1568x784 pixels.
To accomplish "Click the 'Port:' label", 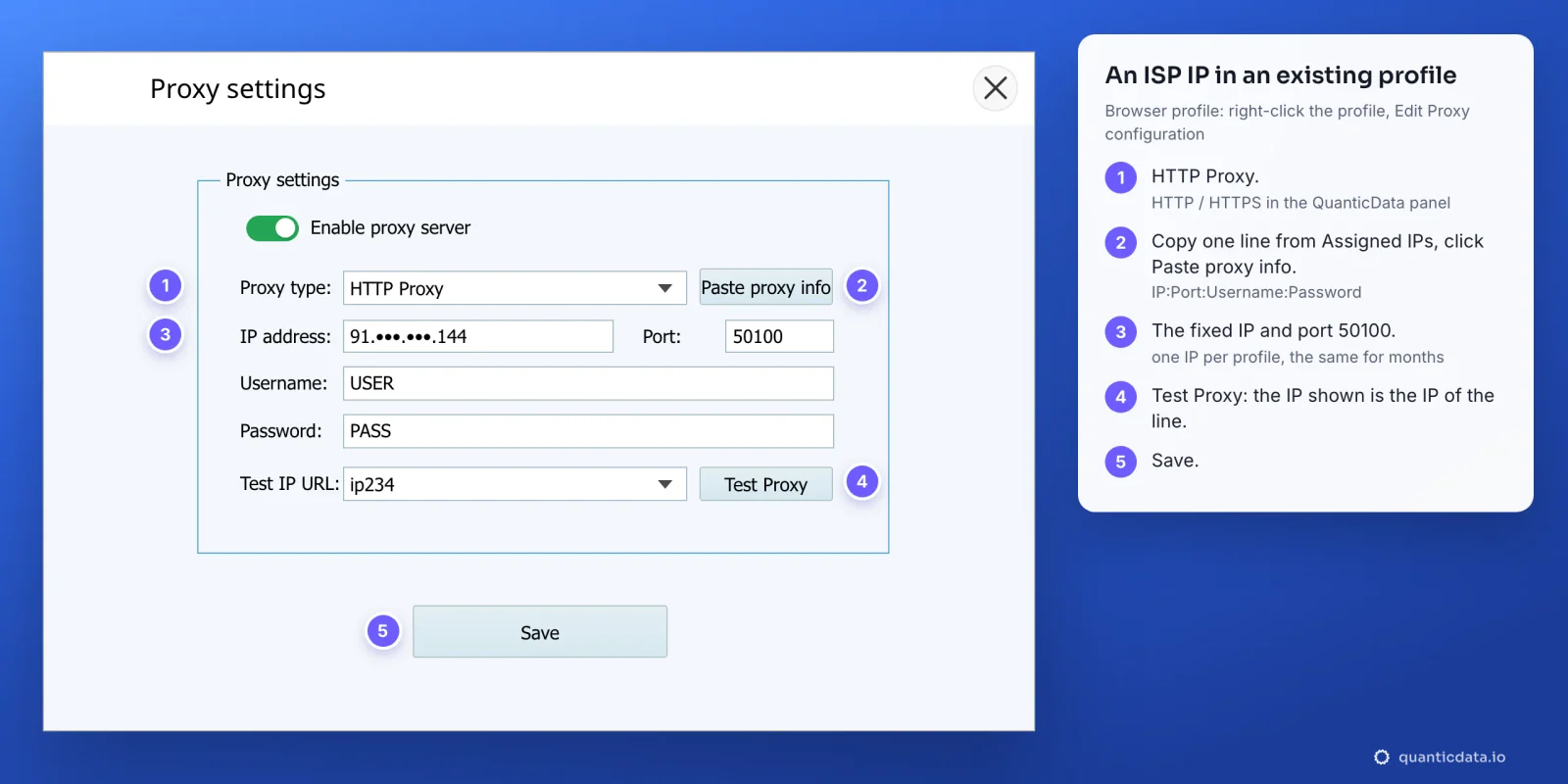I will click(661, 337).
